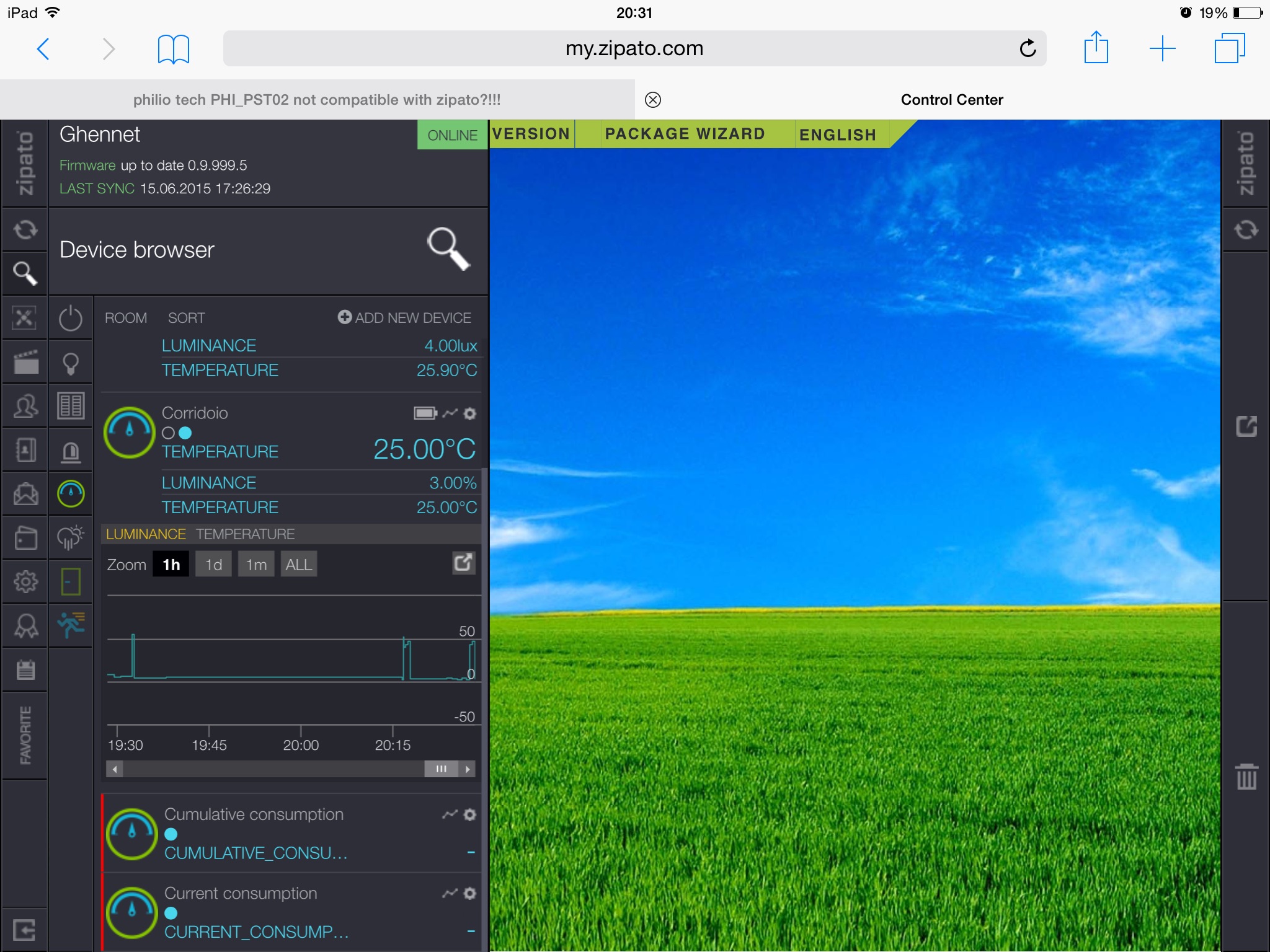Select the power switch devices filter
The height and width of the screenshot is (952, 1270).
pos(71,319)
